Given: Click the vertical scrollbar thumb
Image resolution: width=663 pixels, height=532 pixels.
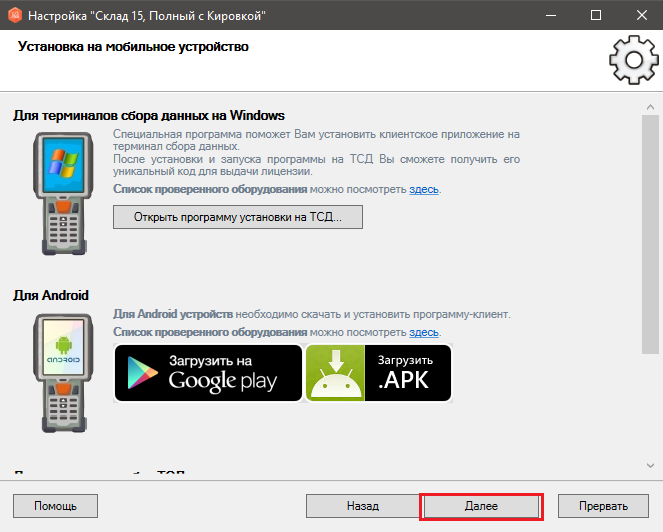Looking at the screenshot, I should pos(650,234).
